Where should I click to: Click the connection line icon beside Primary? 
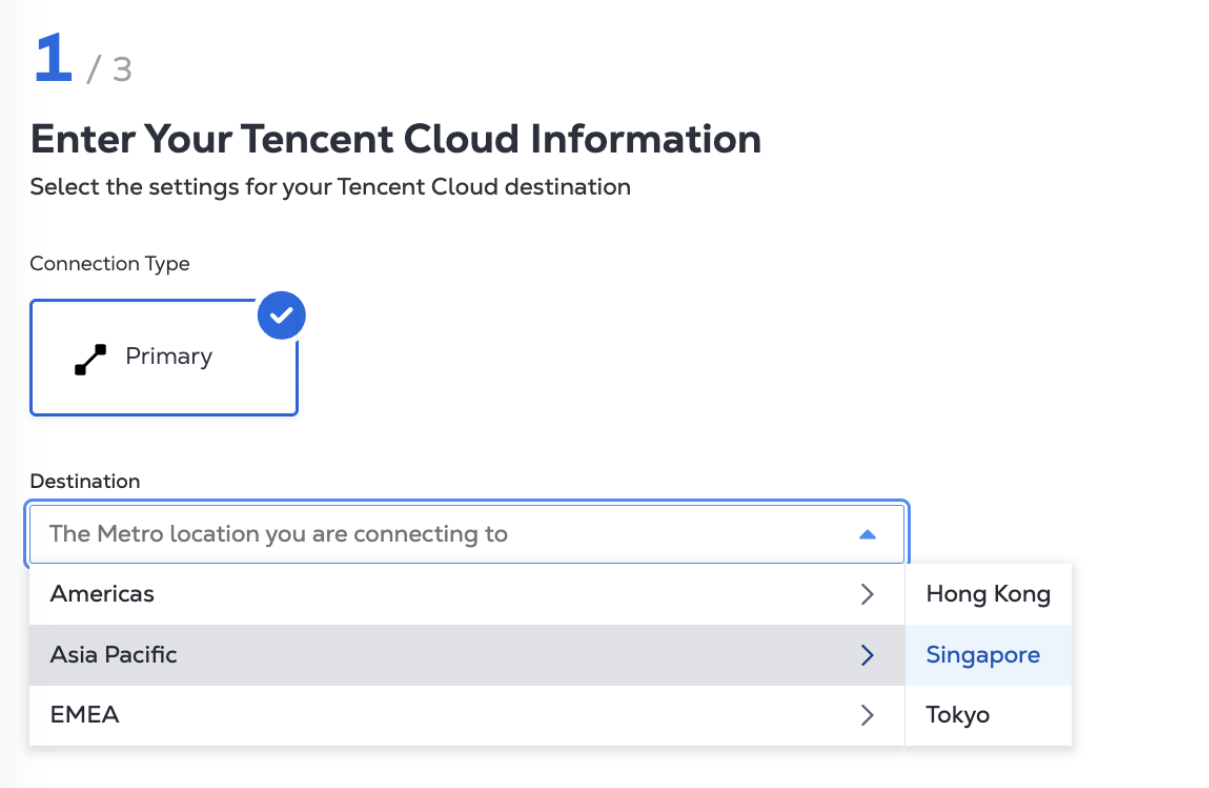(x=91, y=360)
